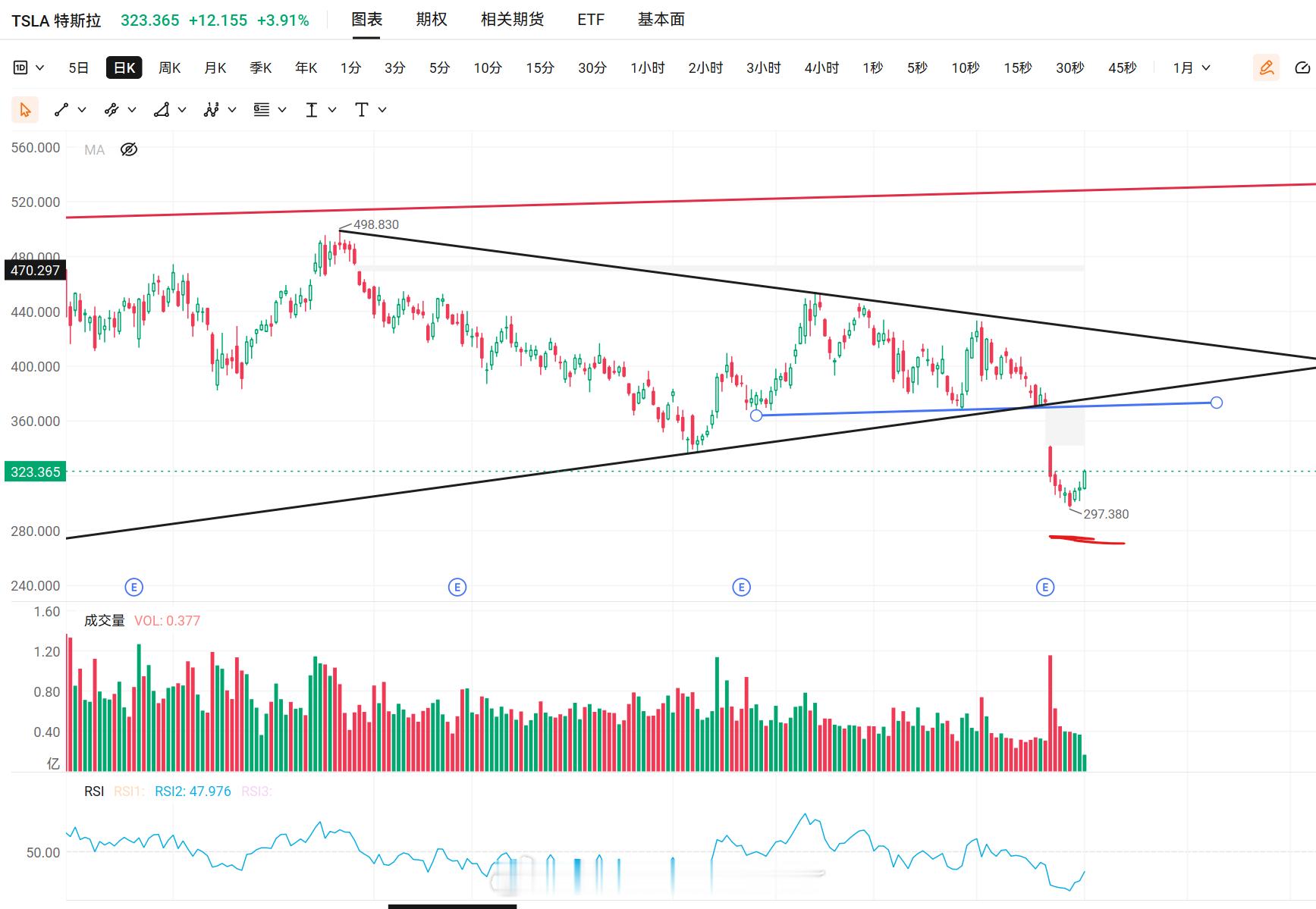Switch to the 基本面 tab

tap(661, 20)
